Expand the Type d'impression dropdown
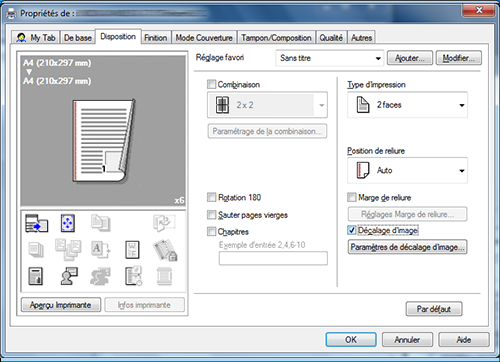500x362 pixels. pyautogui.click(x=407, y=105)
